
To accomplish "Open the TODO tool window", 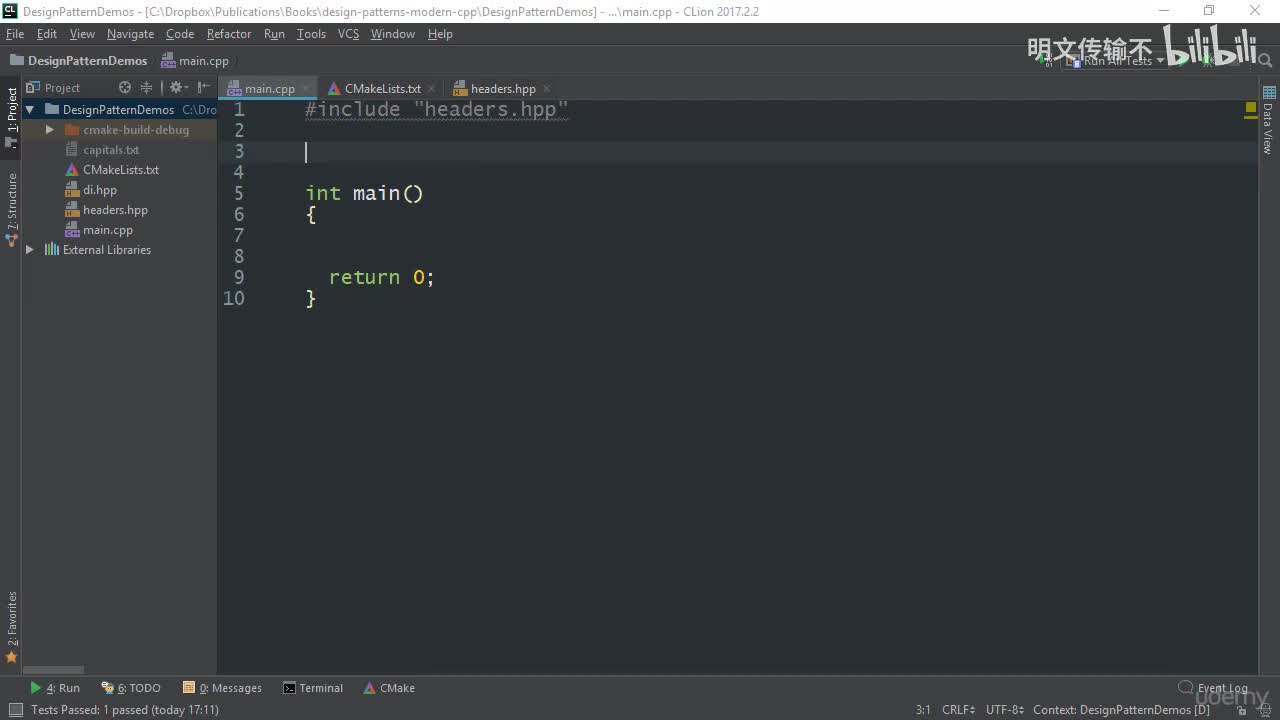I will point(131,688).
